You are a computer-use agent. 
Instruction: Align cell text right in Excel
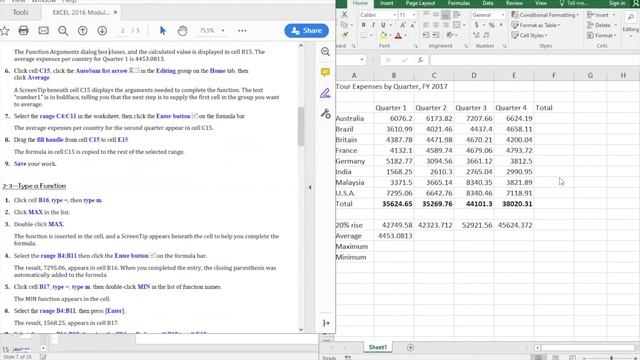pyautogui.click(x=445, y=25)
